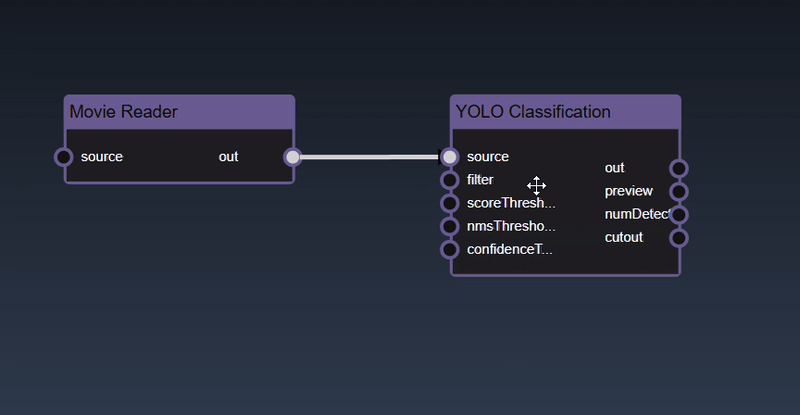Viewport: 800px width, 415px height.
Task: Select the wire connecting the two nodes
Action: tap(370, 157)
